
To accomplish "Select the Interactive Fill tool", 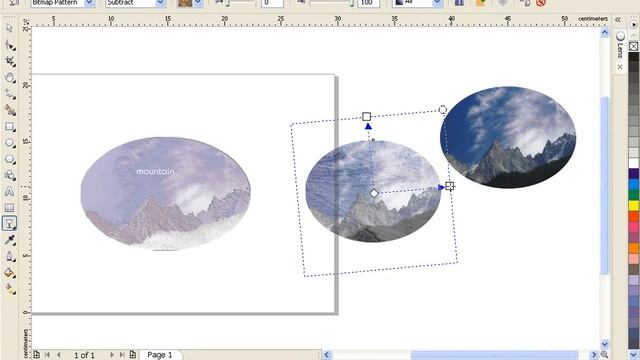I will [9, 289].
